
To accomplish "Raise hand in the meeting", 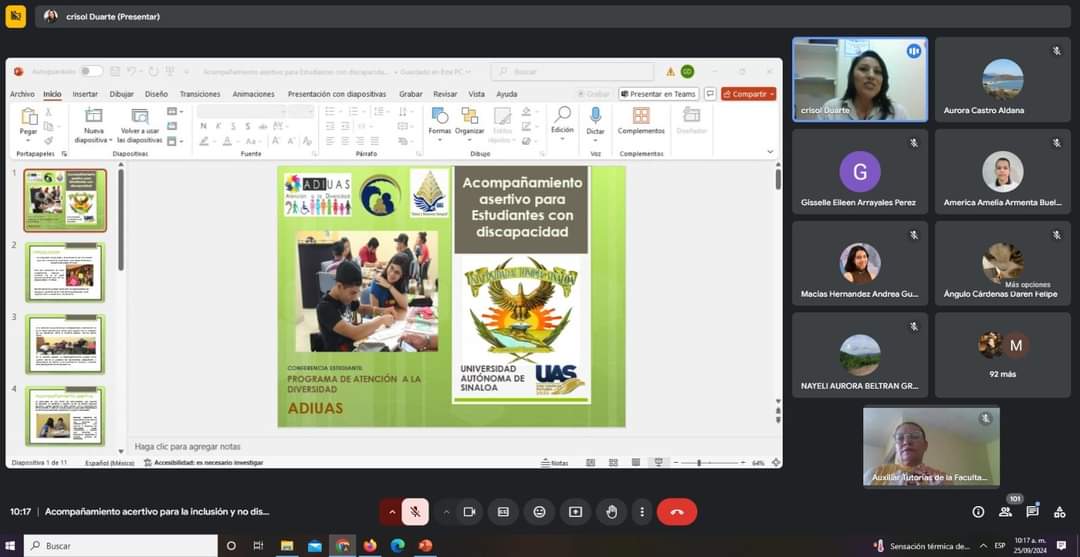I will 611,512.
